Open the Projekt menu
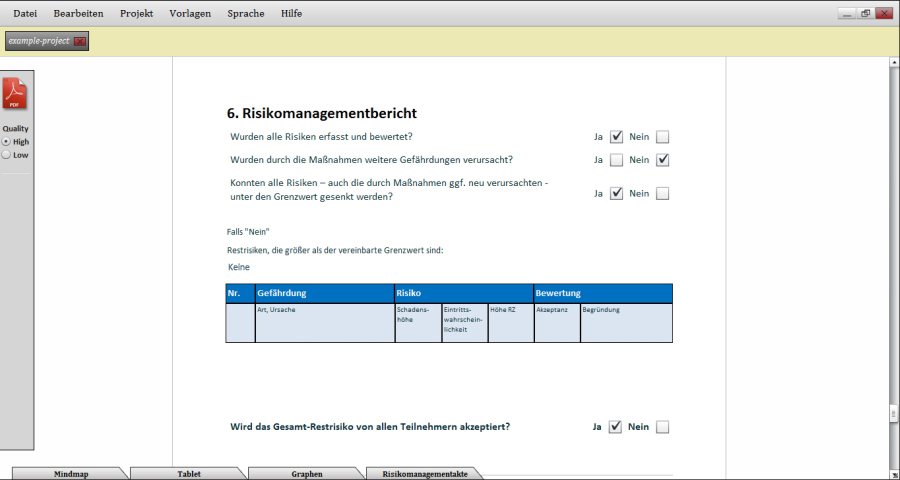 (137, 13)
